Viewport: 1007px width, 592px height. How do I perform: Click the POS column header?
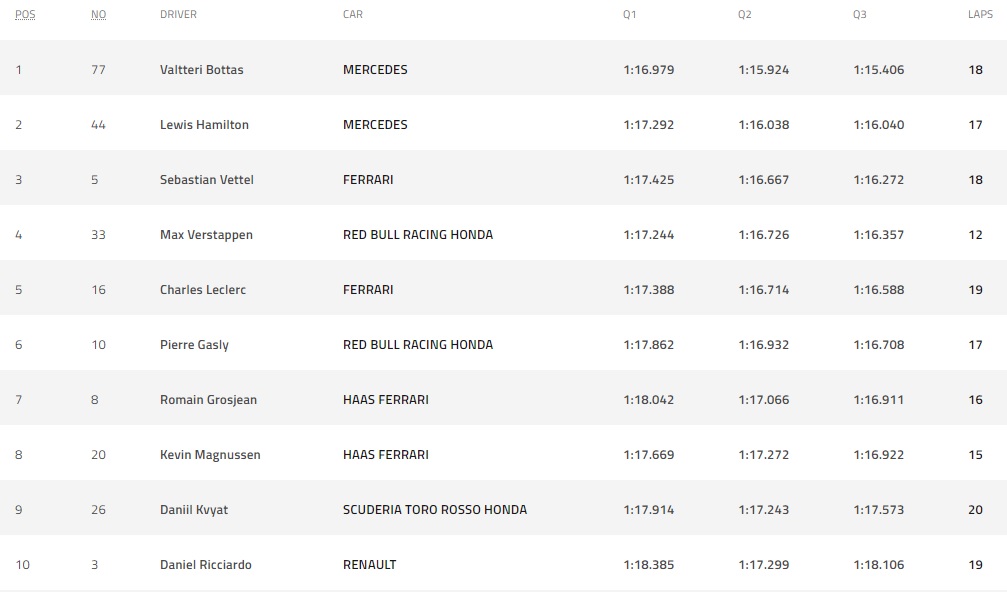pyautogui.click(x=25, y=14)
